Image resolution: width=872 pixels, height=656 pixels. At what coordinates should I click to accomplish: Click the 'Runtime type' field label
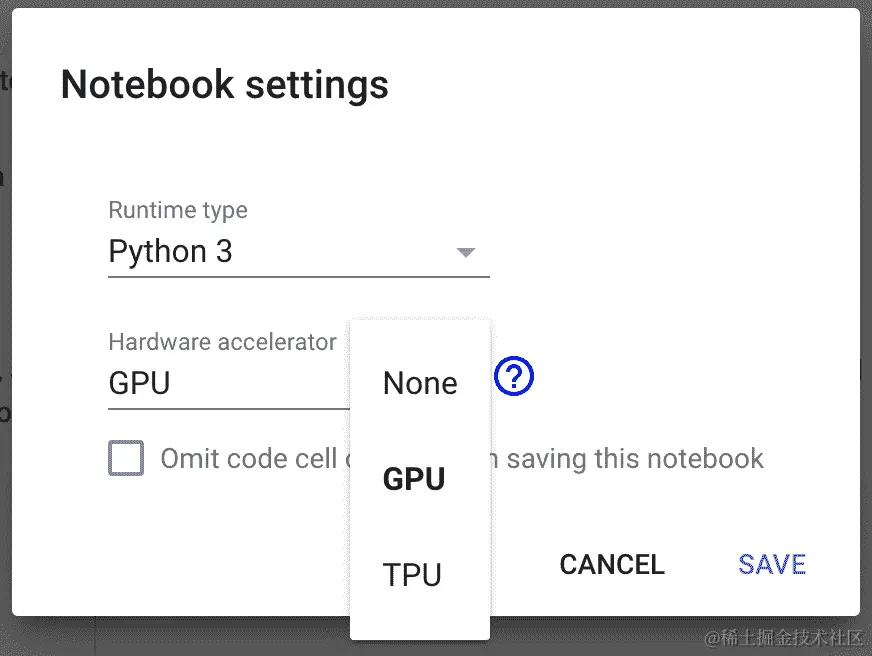[178, 211]
